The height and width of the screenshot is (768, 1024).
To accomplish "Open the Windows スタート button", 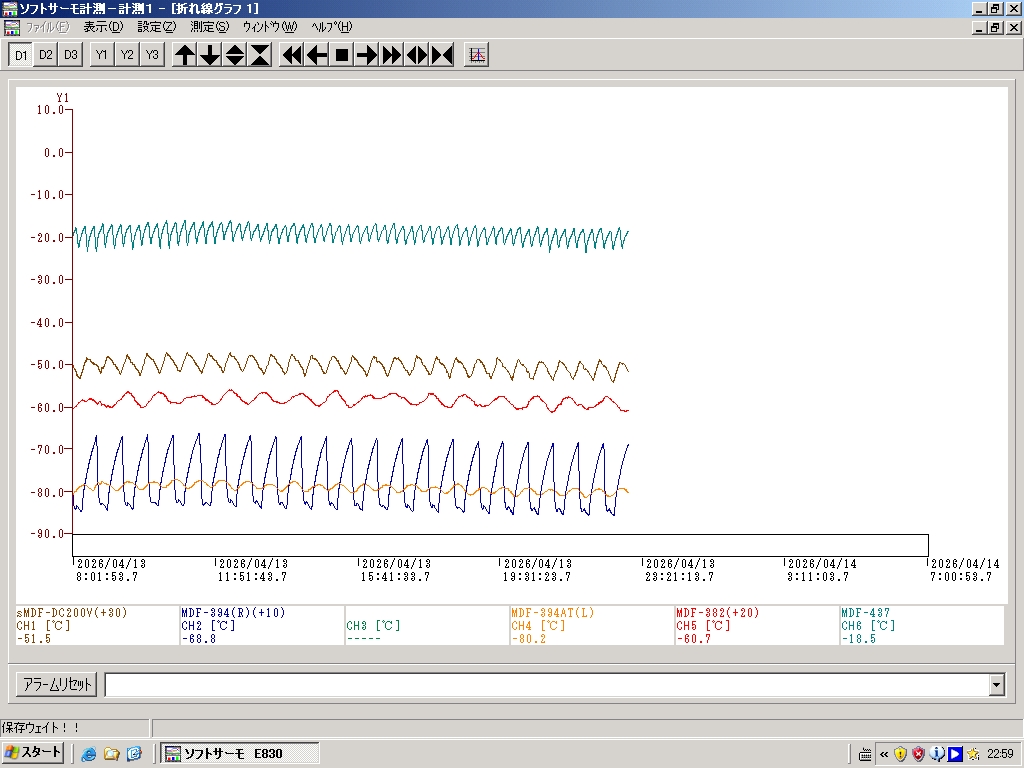I will 34,753.
